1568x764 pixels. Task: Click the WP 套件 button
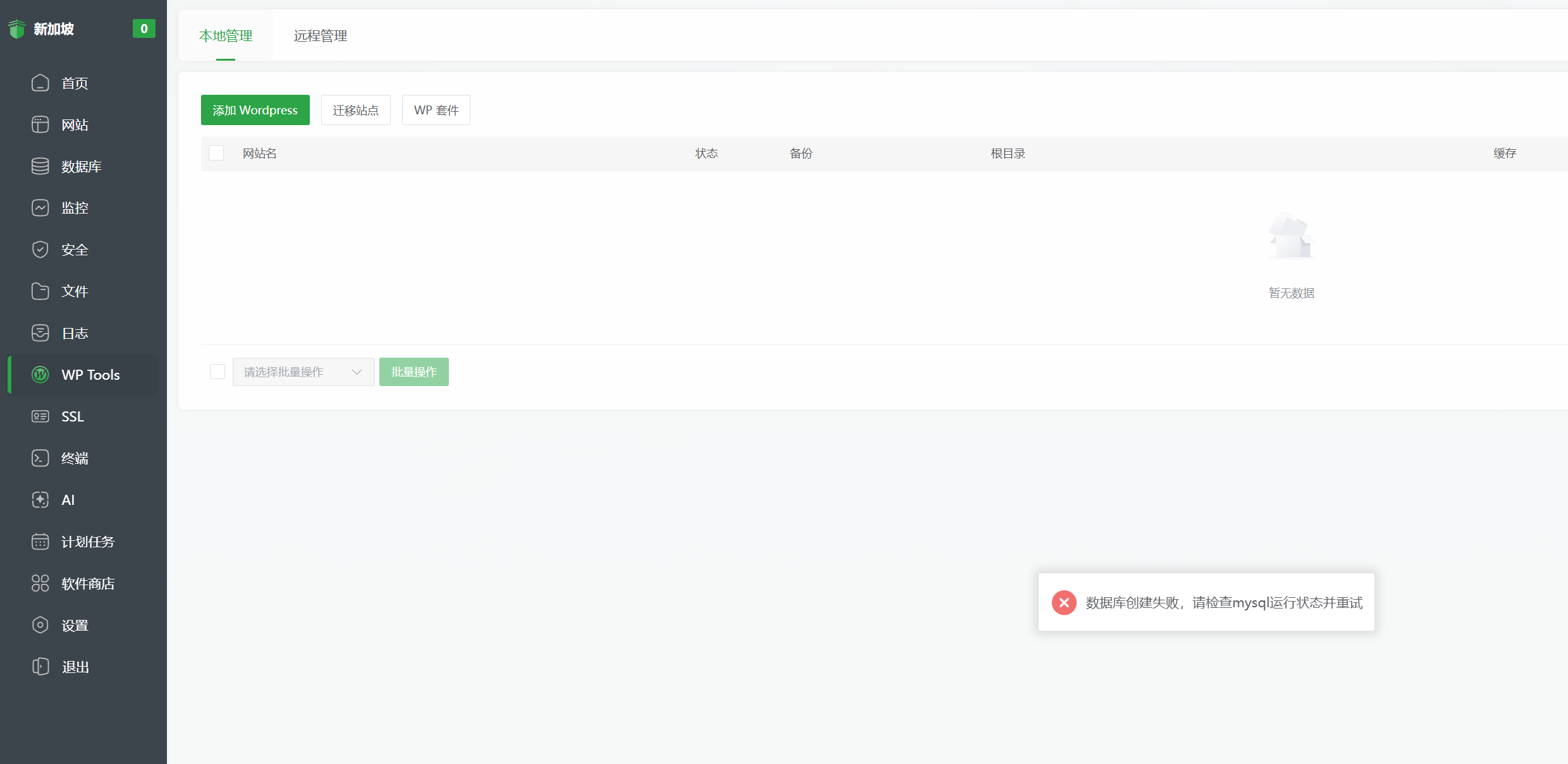pyautogui.click(x=436, y=110)
